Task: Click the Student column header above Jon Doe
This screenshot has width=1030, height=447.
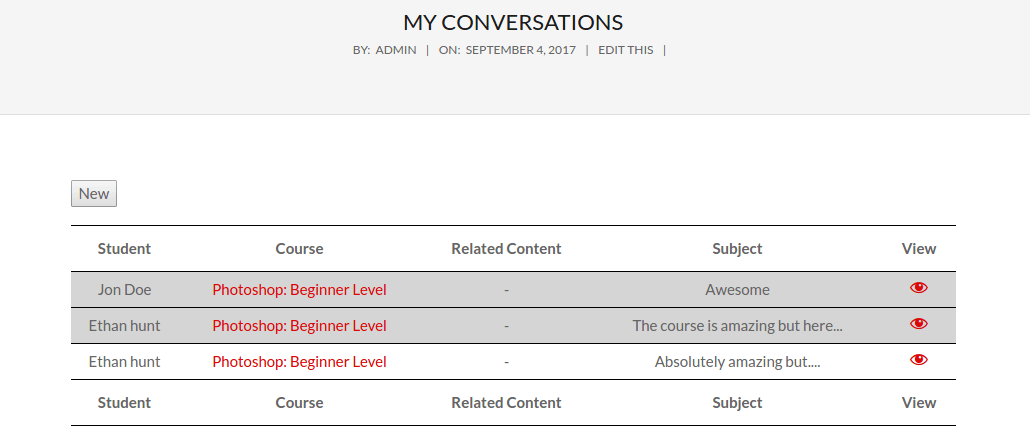Action: (x=124, y=249)
